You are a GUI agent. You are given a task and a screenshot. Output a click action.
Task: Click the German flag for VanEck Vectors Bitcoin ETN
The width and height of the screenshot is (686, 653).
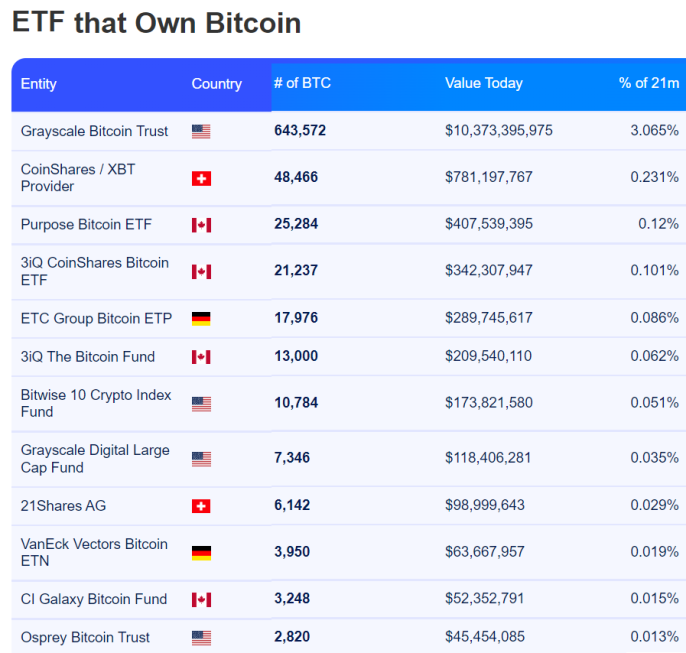pos(201,553)
